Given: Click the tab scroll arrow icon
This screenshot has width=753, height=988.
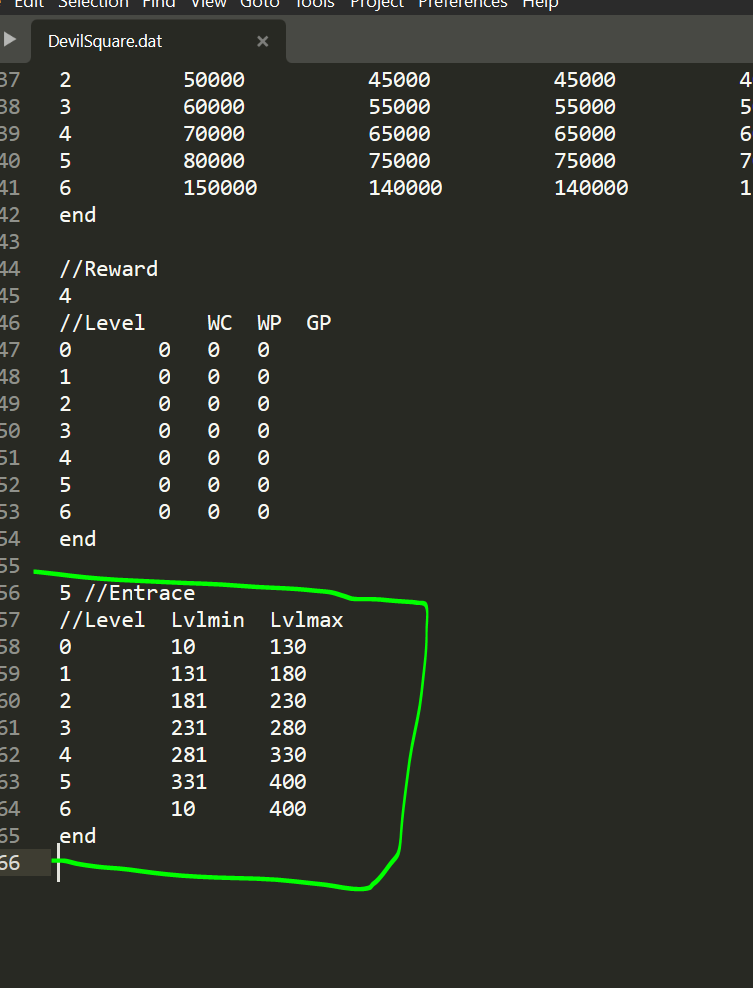Looking at the screenshot, I should click(x=10, y=40).
